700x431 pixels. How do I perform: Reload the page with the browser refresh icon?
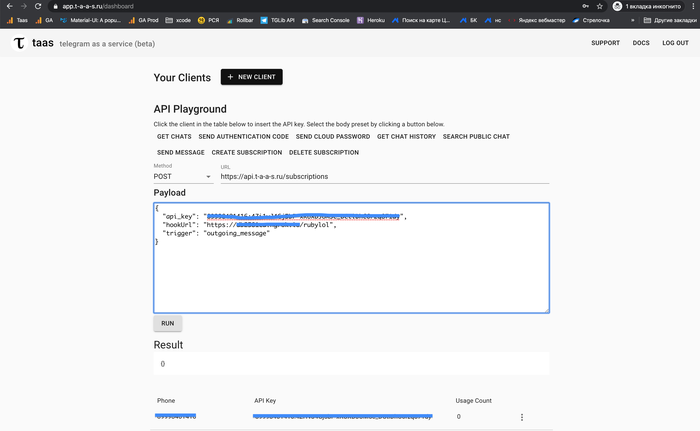coord(37,6)
